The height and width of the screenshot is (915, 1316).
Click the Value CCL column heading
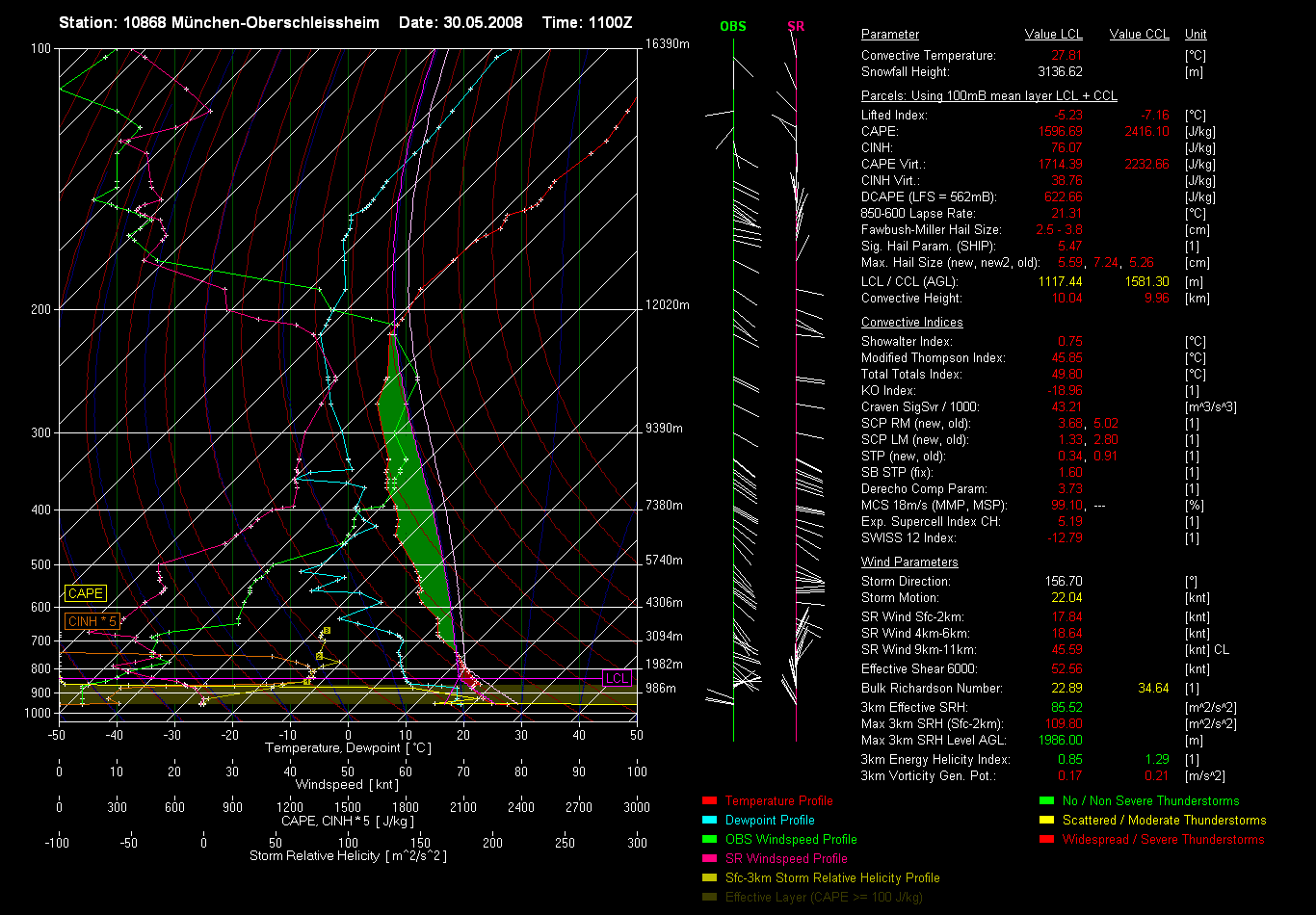click(1140, 35)
